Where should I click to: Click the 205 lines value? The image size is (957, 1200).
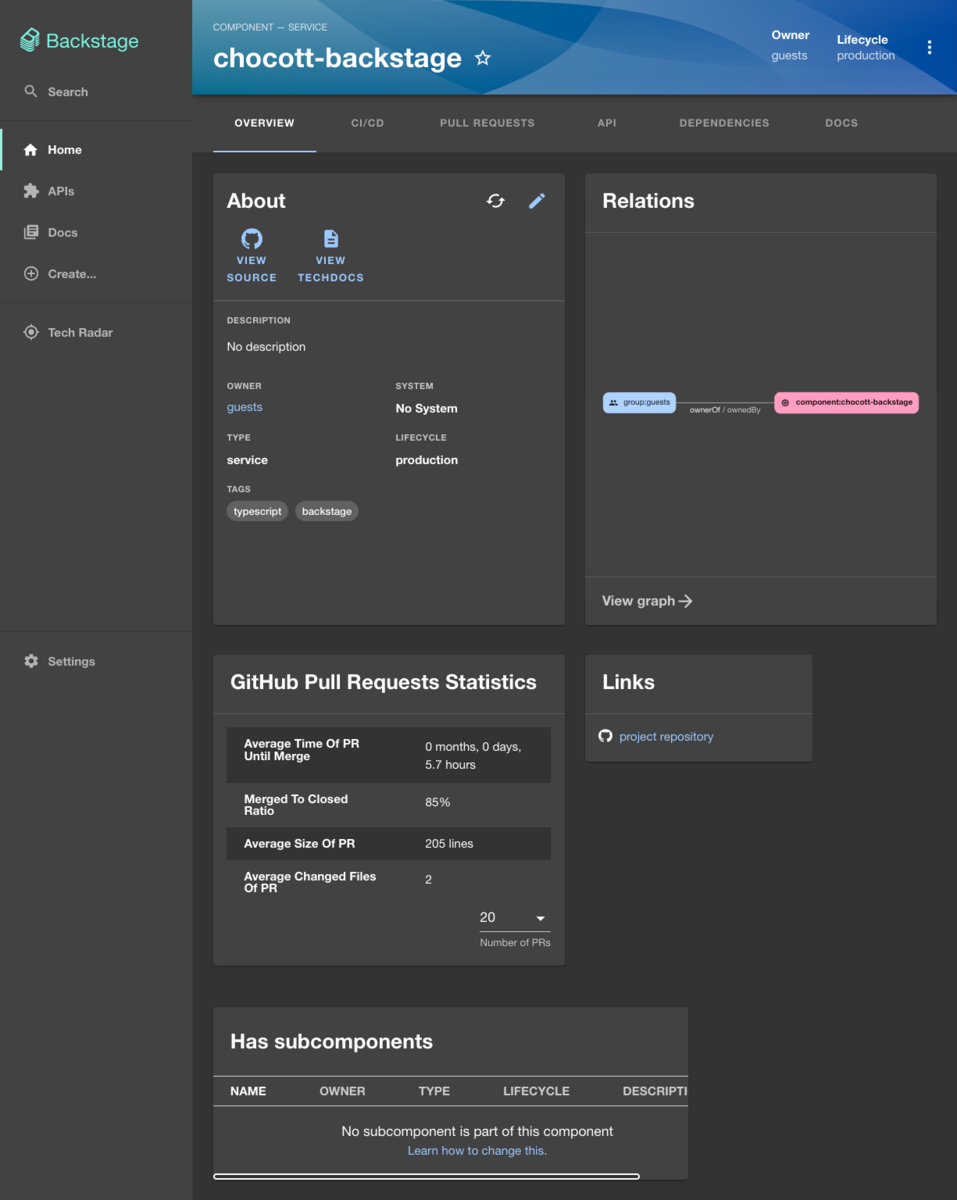click(449, 844)
